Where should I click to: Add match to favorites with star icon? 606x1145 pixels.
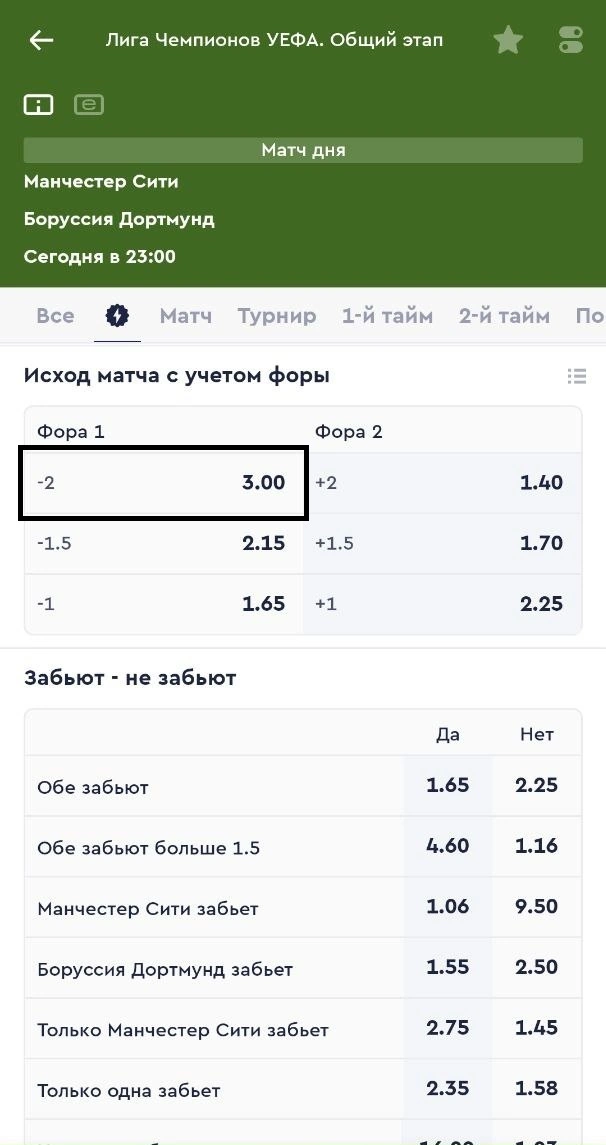pos(508,41)
